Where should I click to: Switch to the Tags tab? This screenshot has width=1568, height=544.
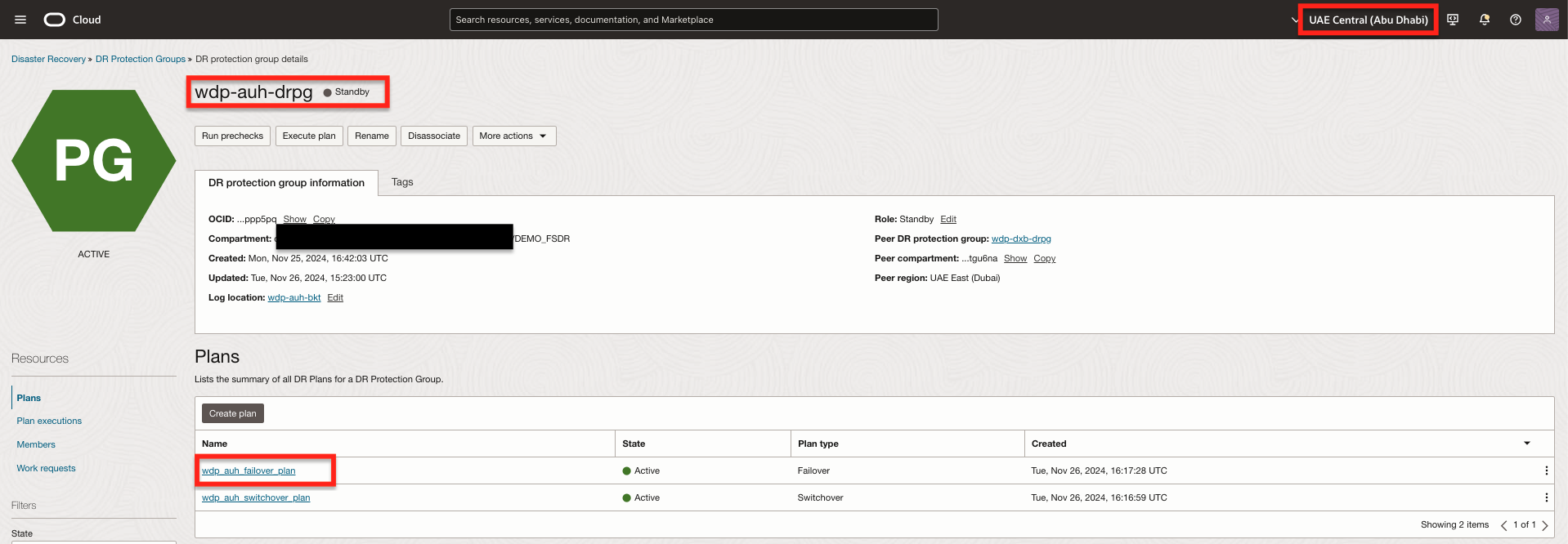pyautogui.click(x=402, y=182)
